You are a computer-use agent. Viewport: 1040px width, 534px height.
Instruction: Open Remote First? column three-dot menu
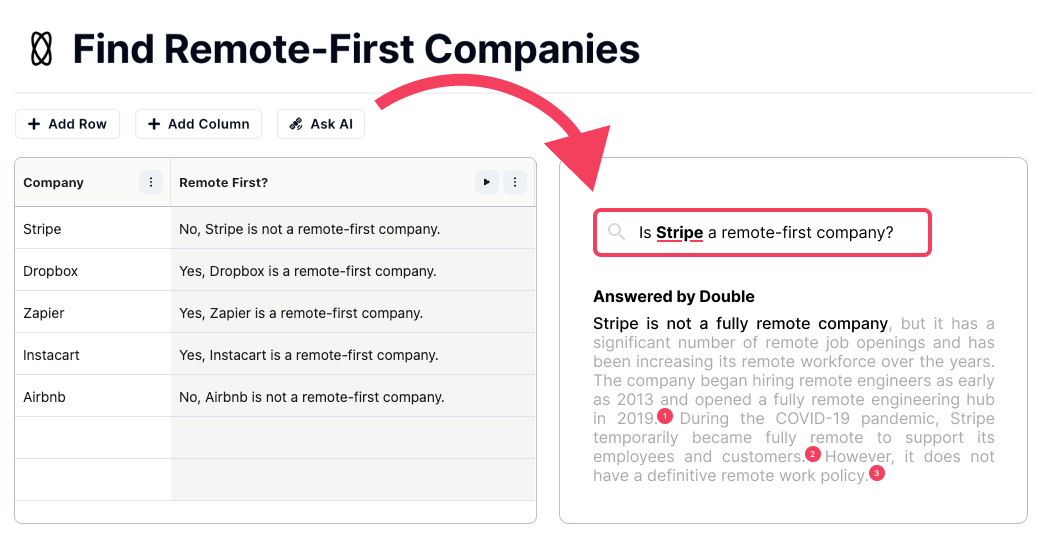[x=514, y=182]
